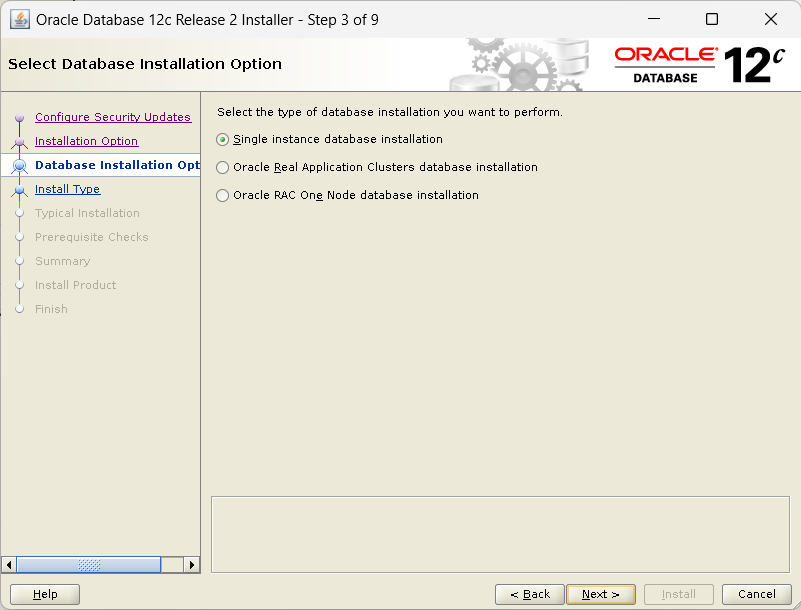Click the Prerequisite Checks step text
801x610 pixels.
[92, 237]
